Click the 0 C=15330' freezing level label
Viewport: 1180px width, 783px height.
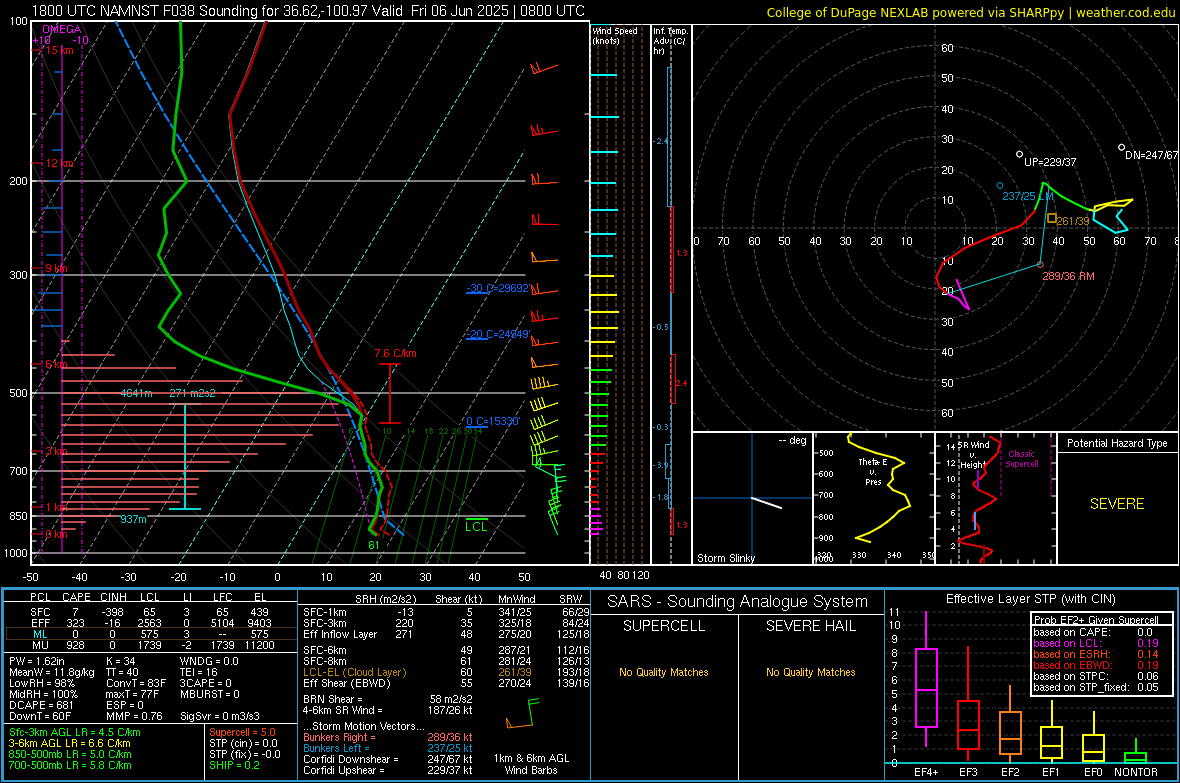coord(493,422)
